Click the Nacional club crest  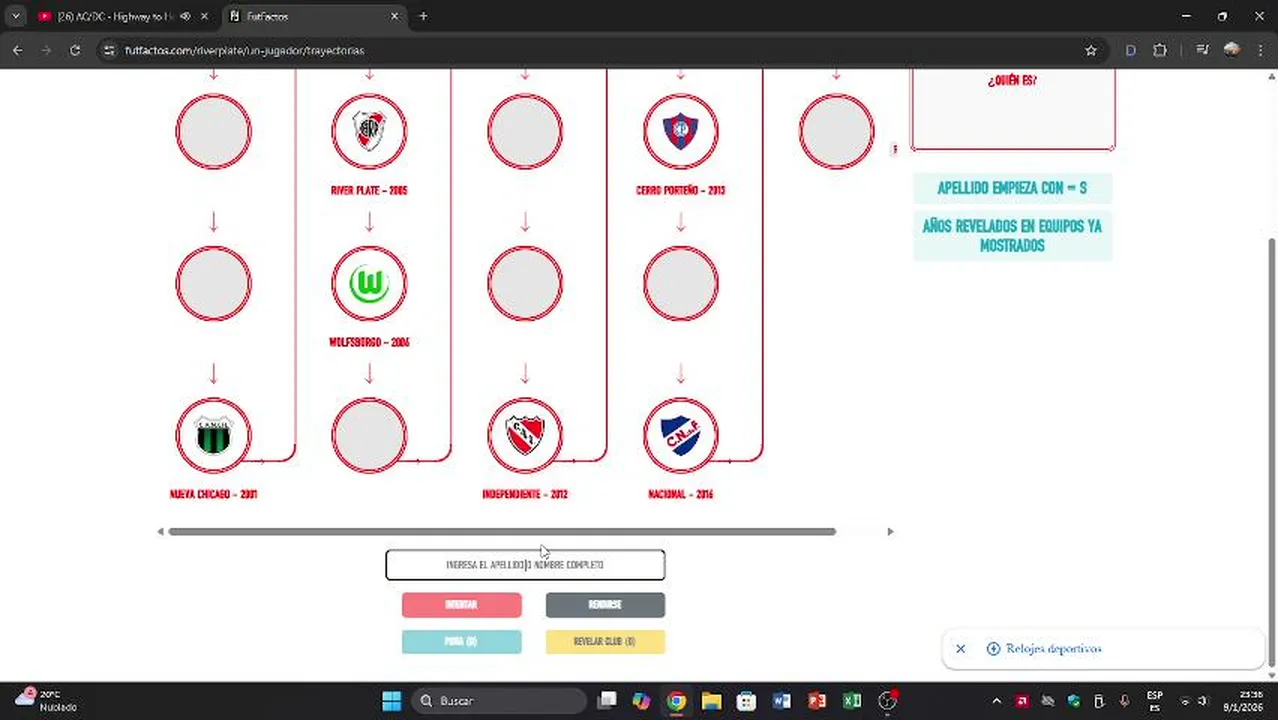(681, 436)
